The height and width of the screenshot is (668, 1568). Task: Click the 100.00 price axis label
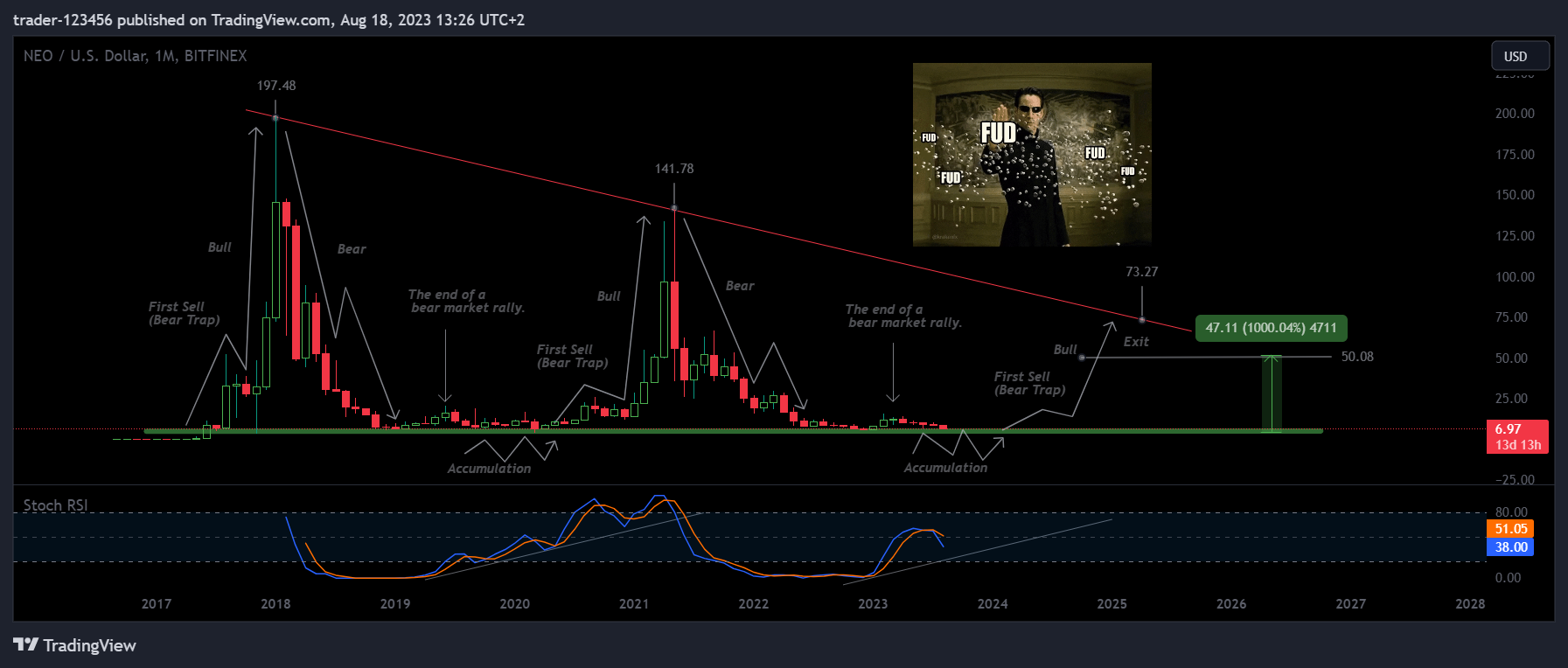[1515, 277]
